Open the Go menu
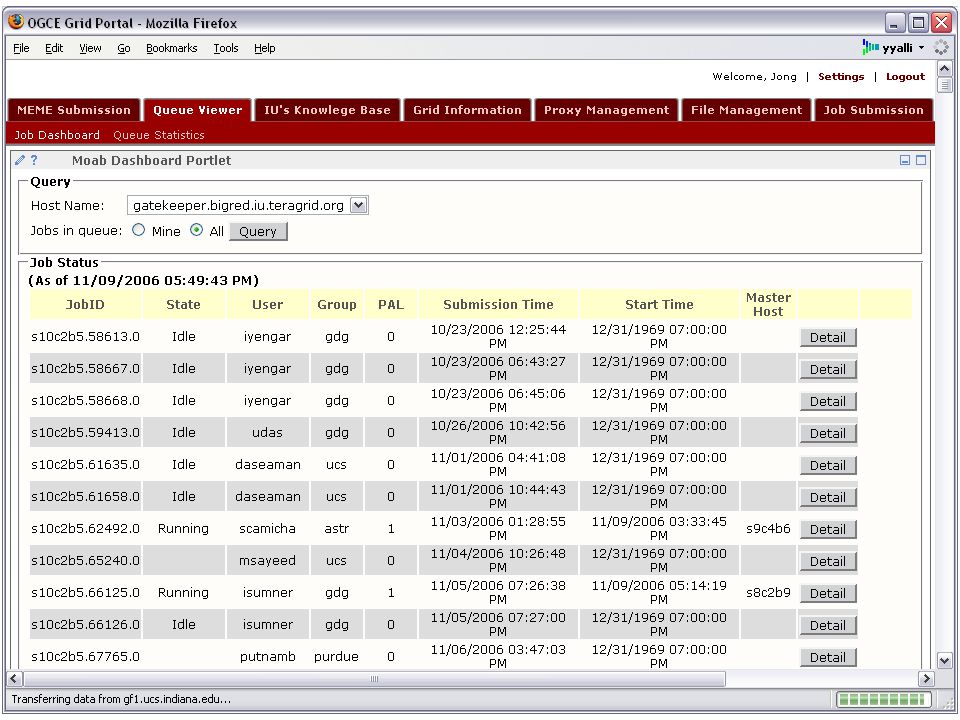960x720 pixels. pyautogui.click(x=124, y=48)
